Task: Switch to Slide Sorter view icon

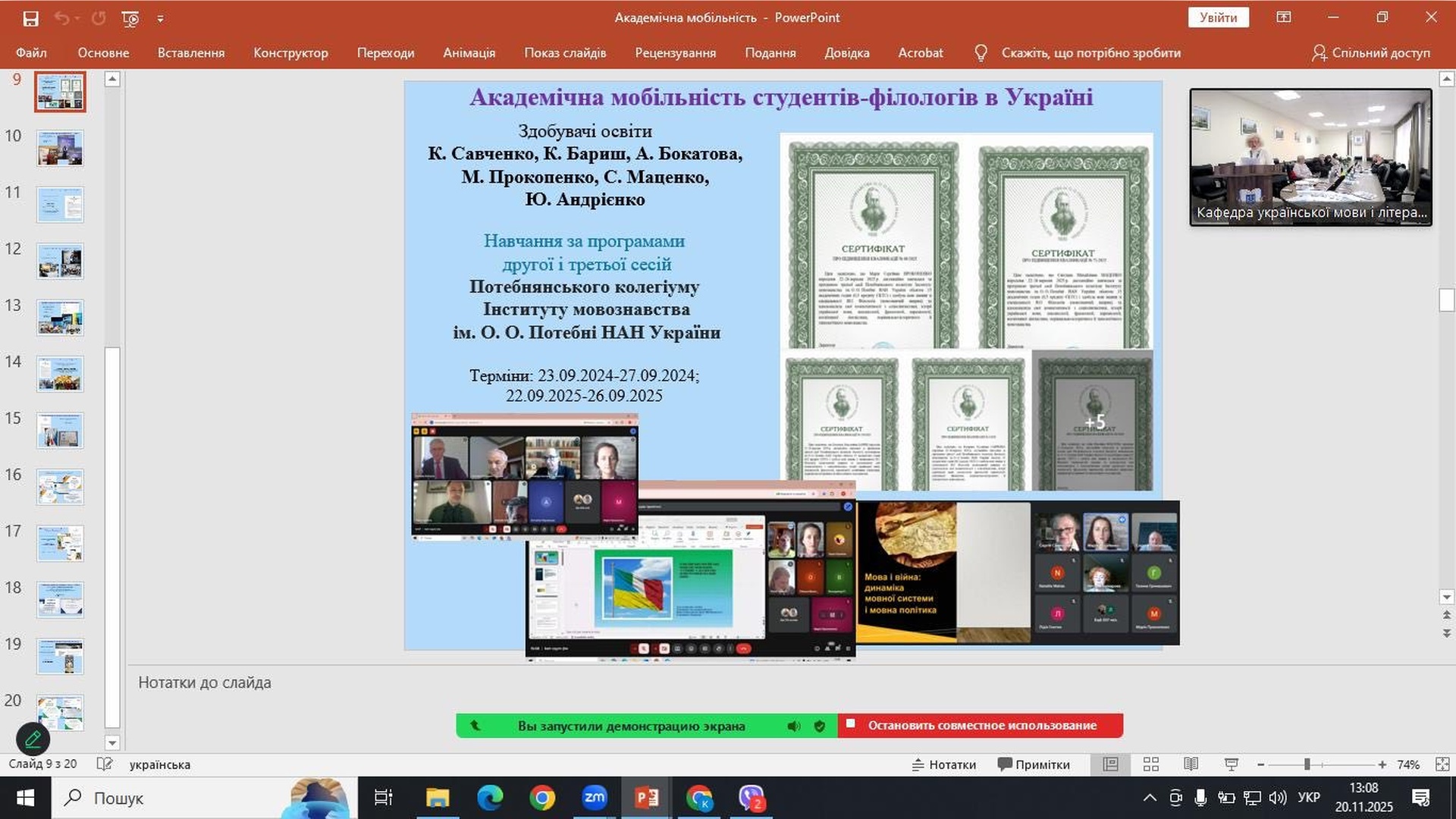Action: point(1150,764)
